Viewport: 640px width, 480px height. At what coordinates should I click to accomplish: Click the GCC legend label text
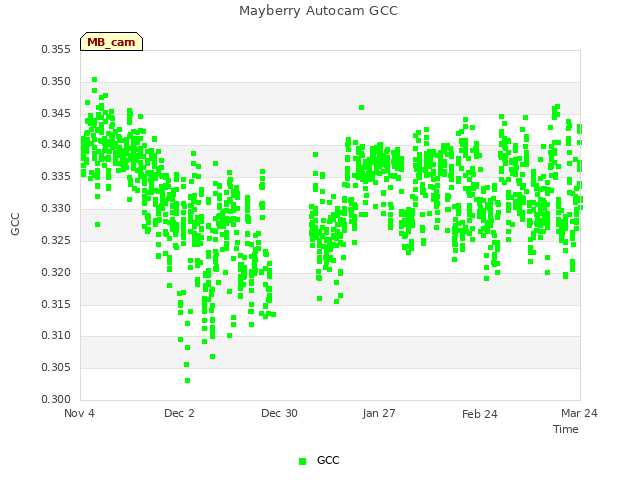[328, 460]
